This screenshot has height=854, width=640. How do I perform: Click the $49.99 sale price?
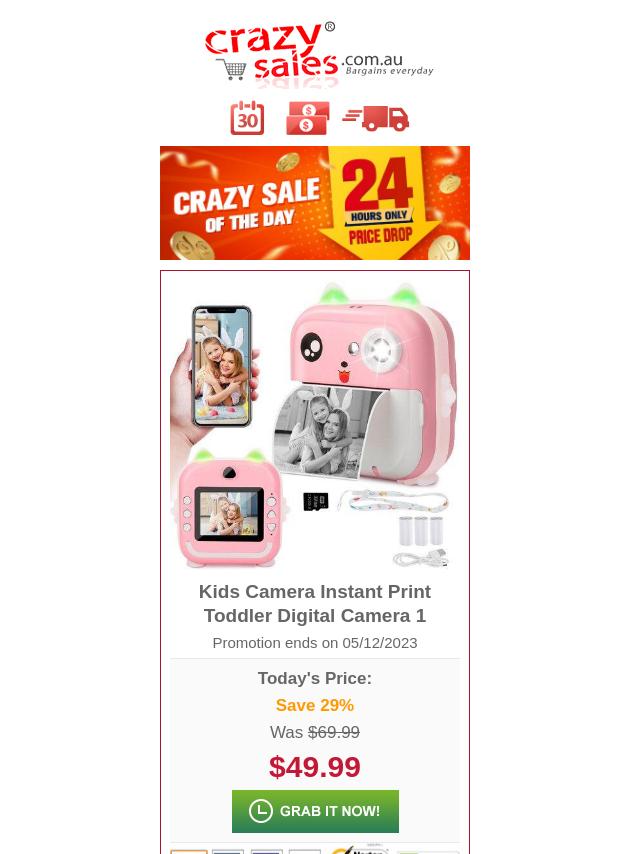coord(315,767)
